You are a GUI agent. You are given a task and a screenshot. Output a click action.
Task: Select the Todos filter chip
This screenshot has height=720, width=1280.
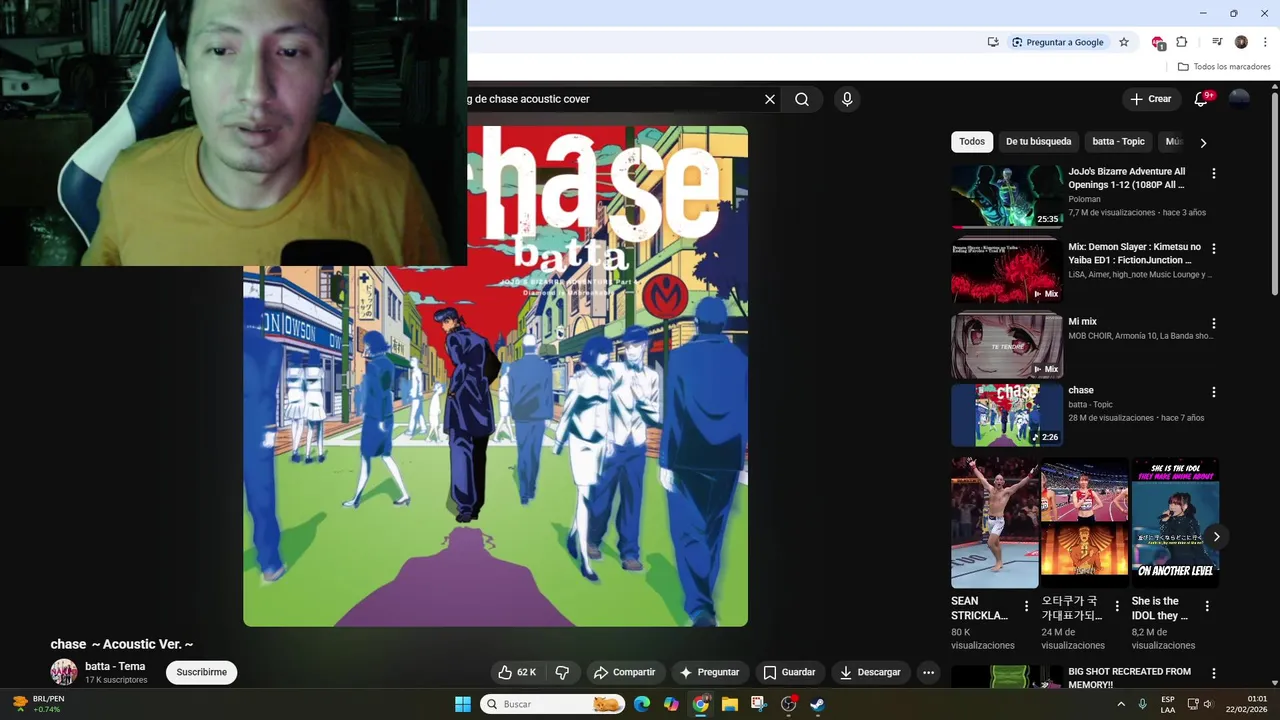coord(972,142)
